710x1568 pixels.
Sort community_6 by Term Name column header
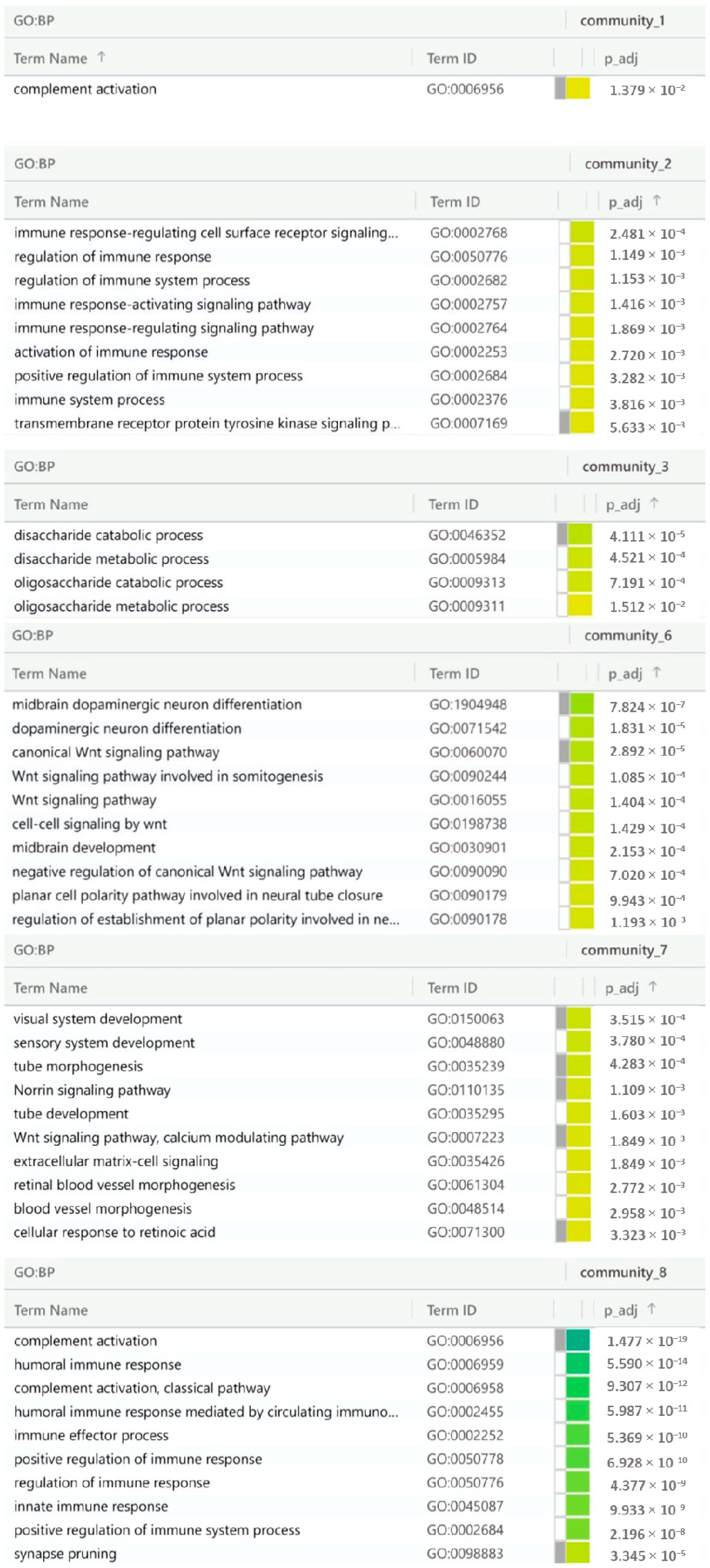[x=49, y=673]
